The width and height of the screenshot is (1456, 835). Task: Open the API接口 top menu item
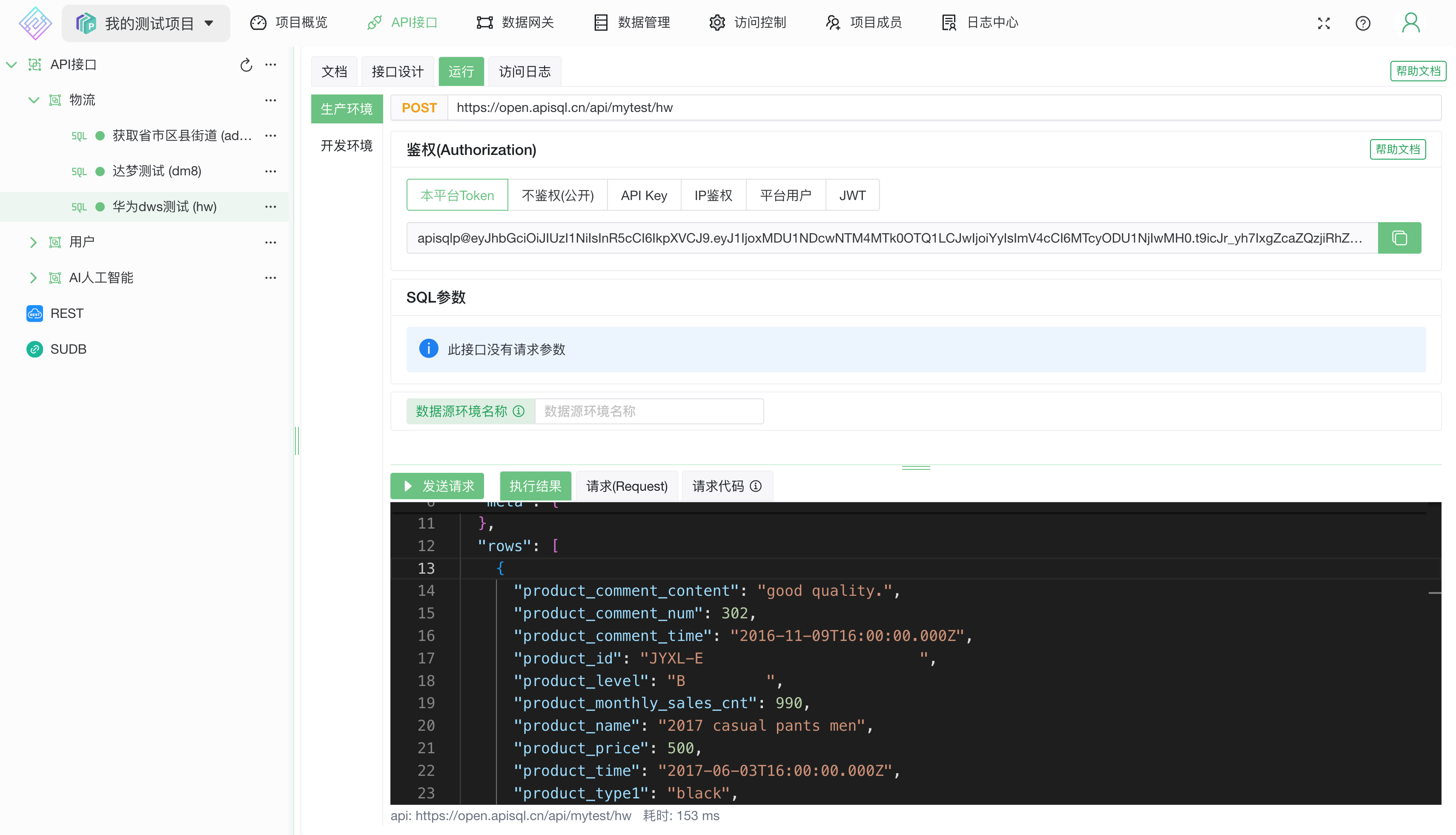(x=402, y=23)
